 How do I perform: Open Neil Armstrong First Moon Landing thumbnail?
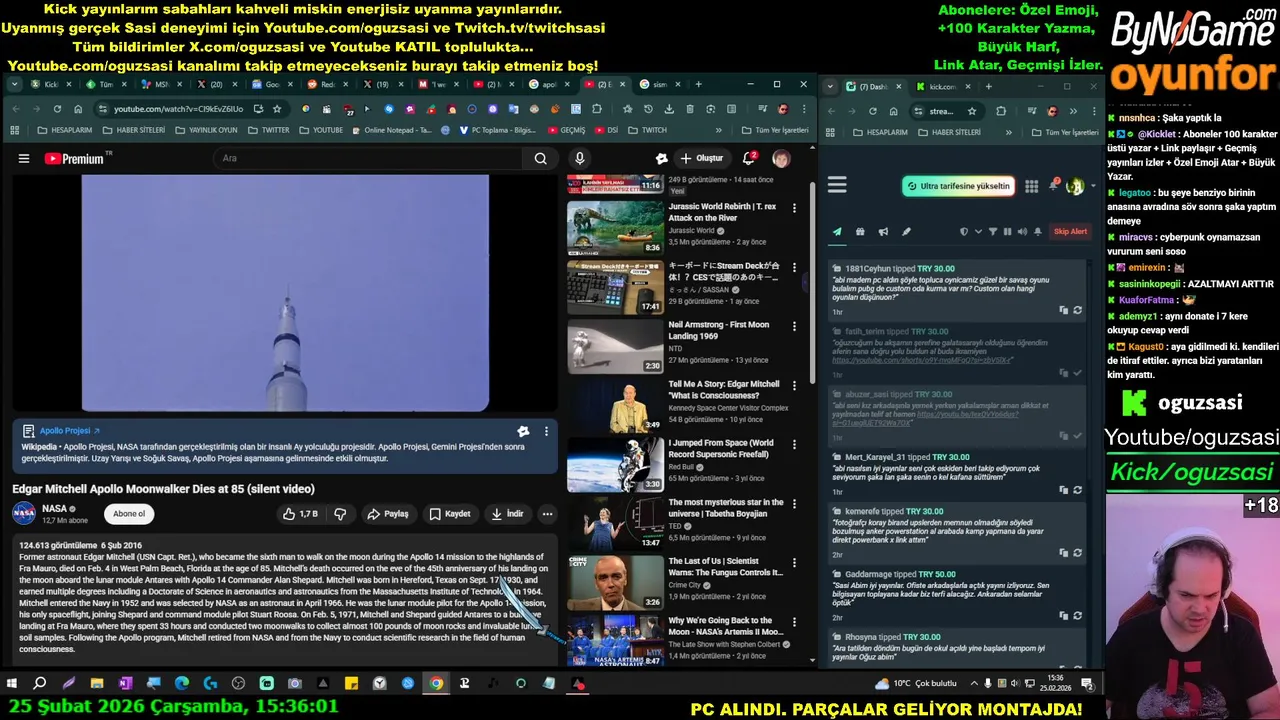pyautogui.click(x=615, y=346)
